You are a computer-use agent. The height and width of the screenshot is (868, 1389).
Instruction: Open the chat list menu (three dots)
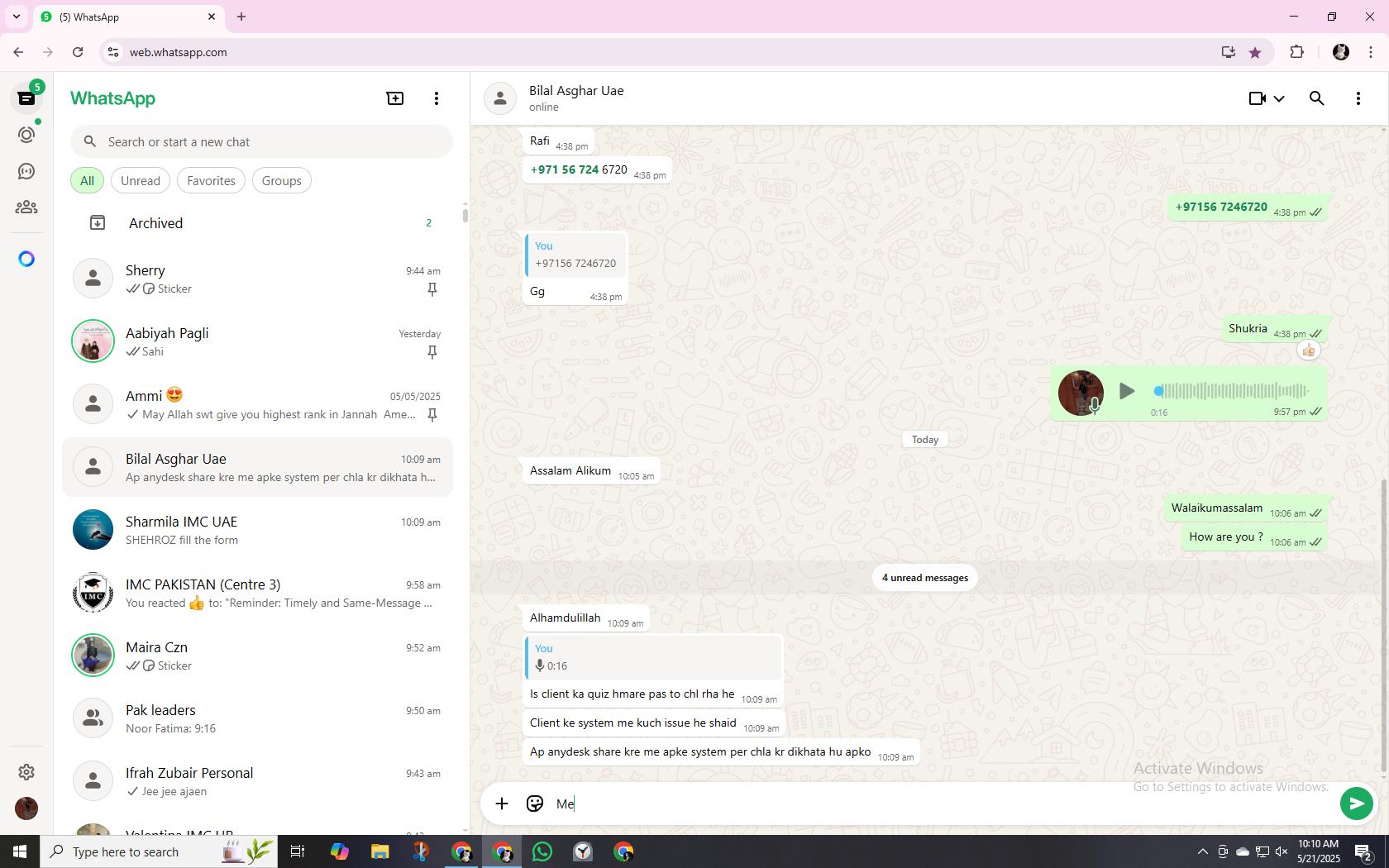(x=437, y=98)
